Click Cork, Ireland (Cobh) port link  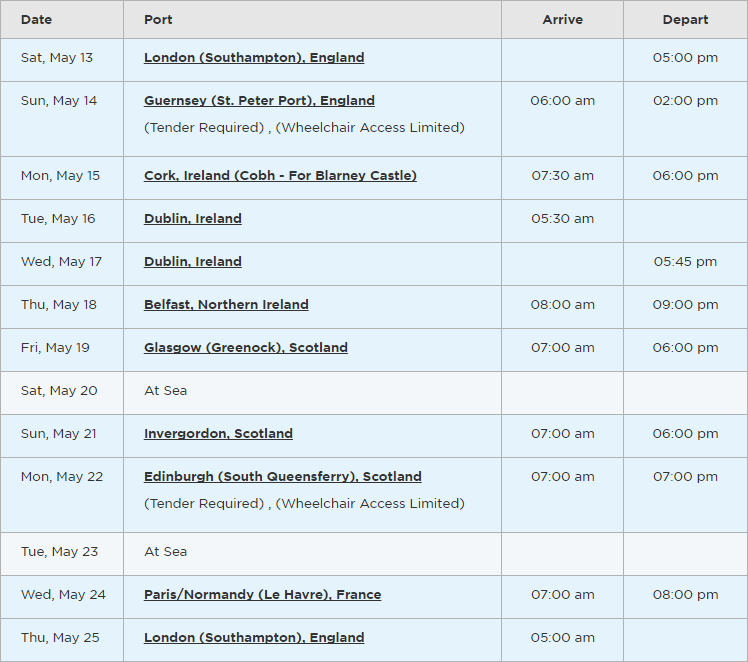pyautogui.click(x=280, y=176)
